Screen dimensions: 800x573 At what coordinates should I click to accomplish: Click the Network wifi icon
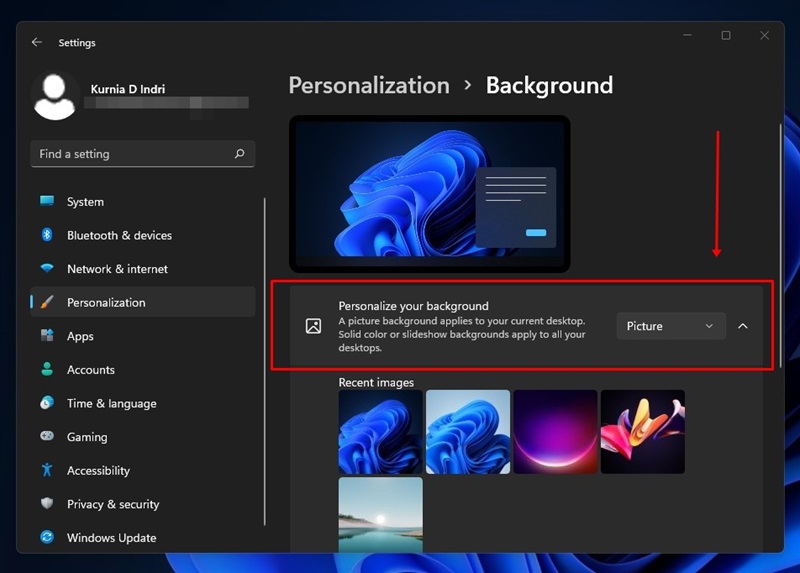click(x=47, y=268)
